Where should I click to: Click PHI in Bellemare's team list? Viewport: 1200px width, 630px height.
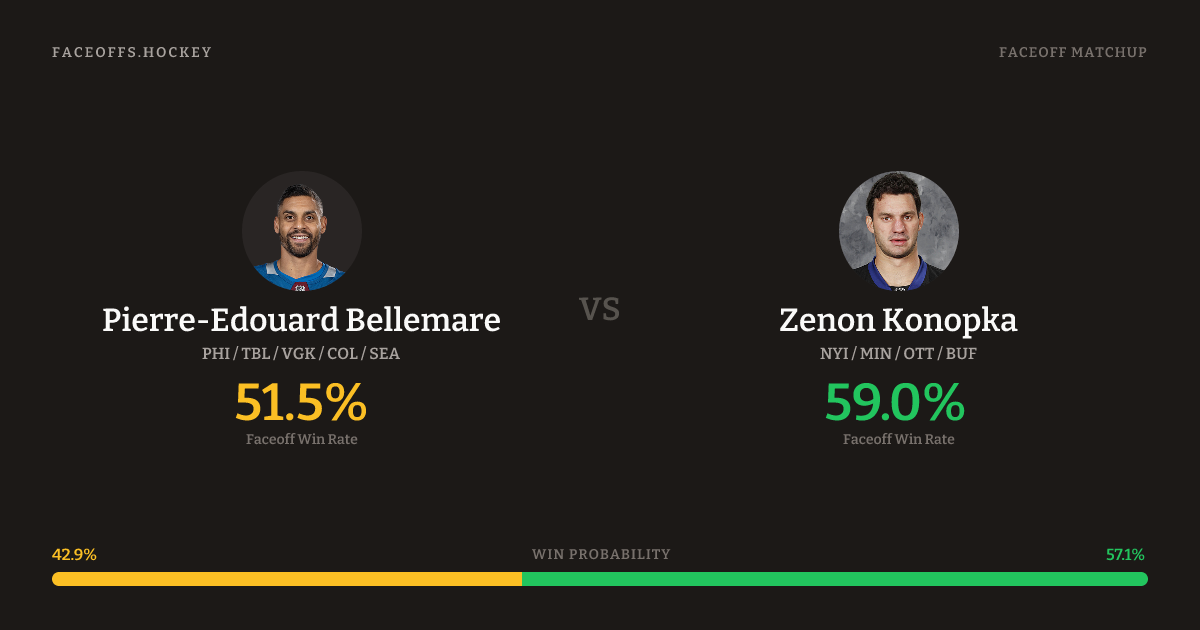216,353
